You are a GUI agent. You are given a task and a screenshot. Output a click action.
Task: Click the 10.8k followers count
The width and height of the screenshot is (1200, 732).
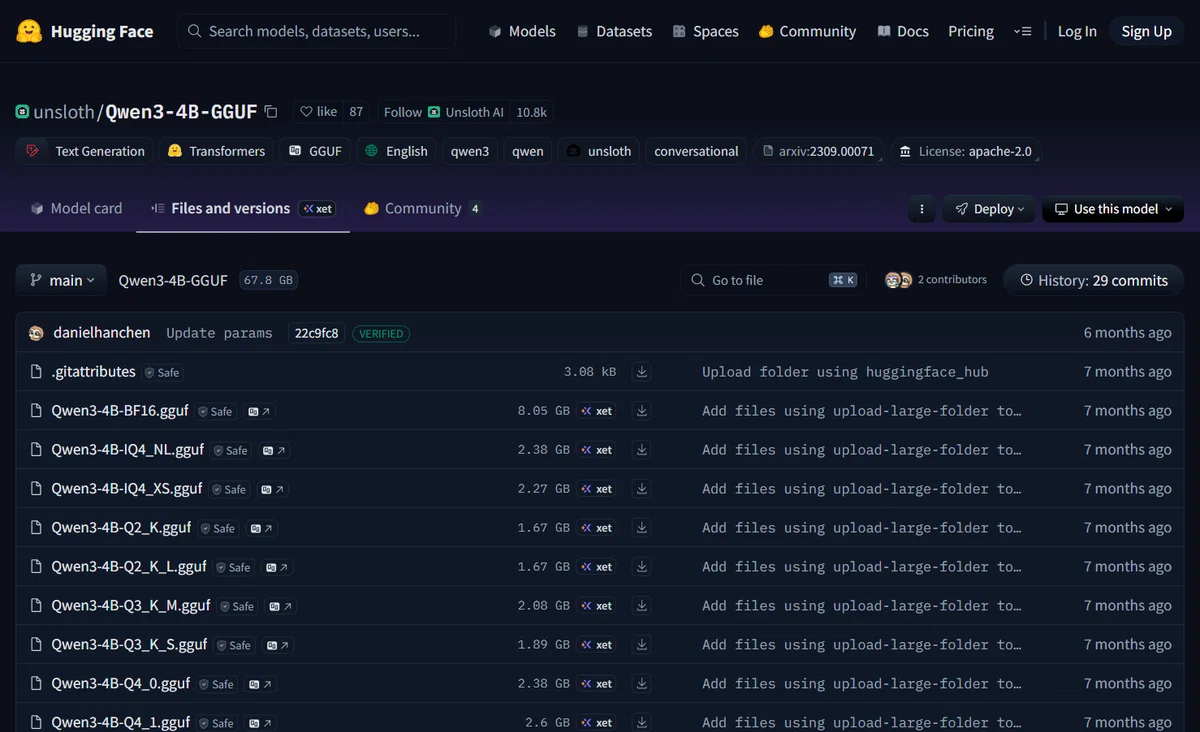pos(531,112)
